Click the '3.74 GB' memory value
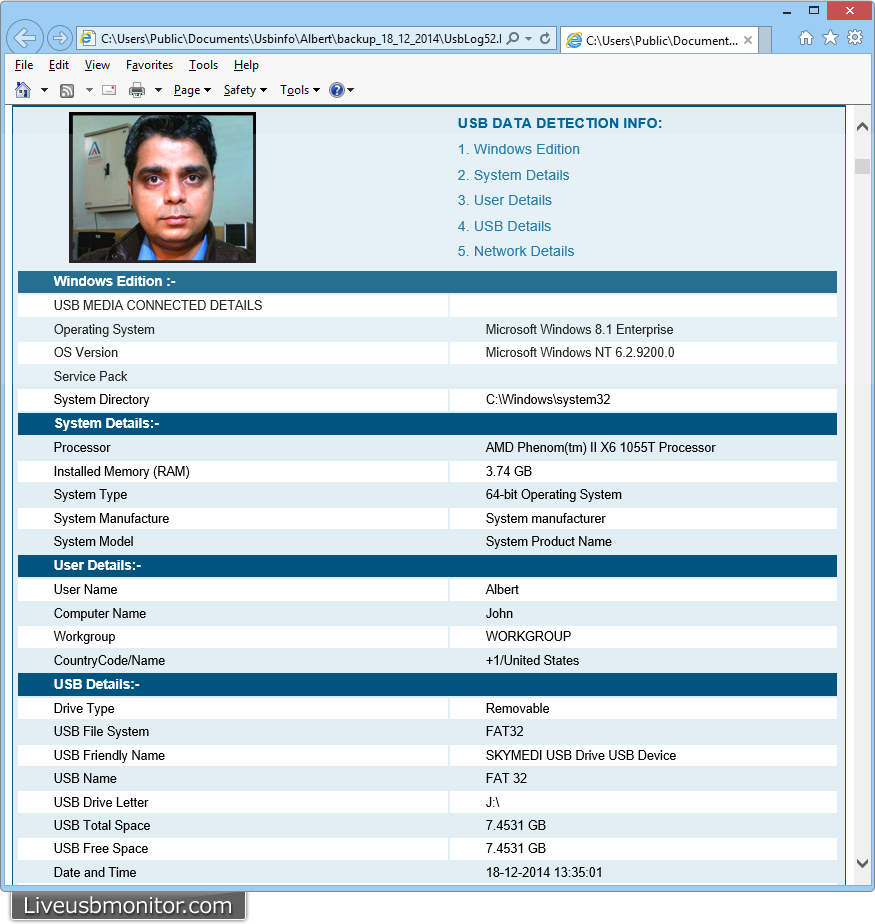875x924 pixels. [509, 471]
